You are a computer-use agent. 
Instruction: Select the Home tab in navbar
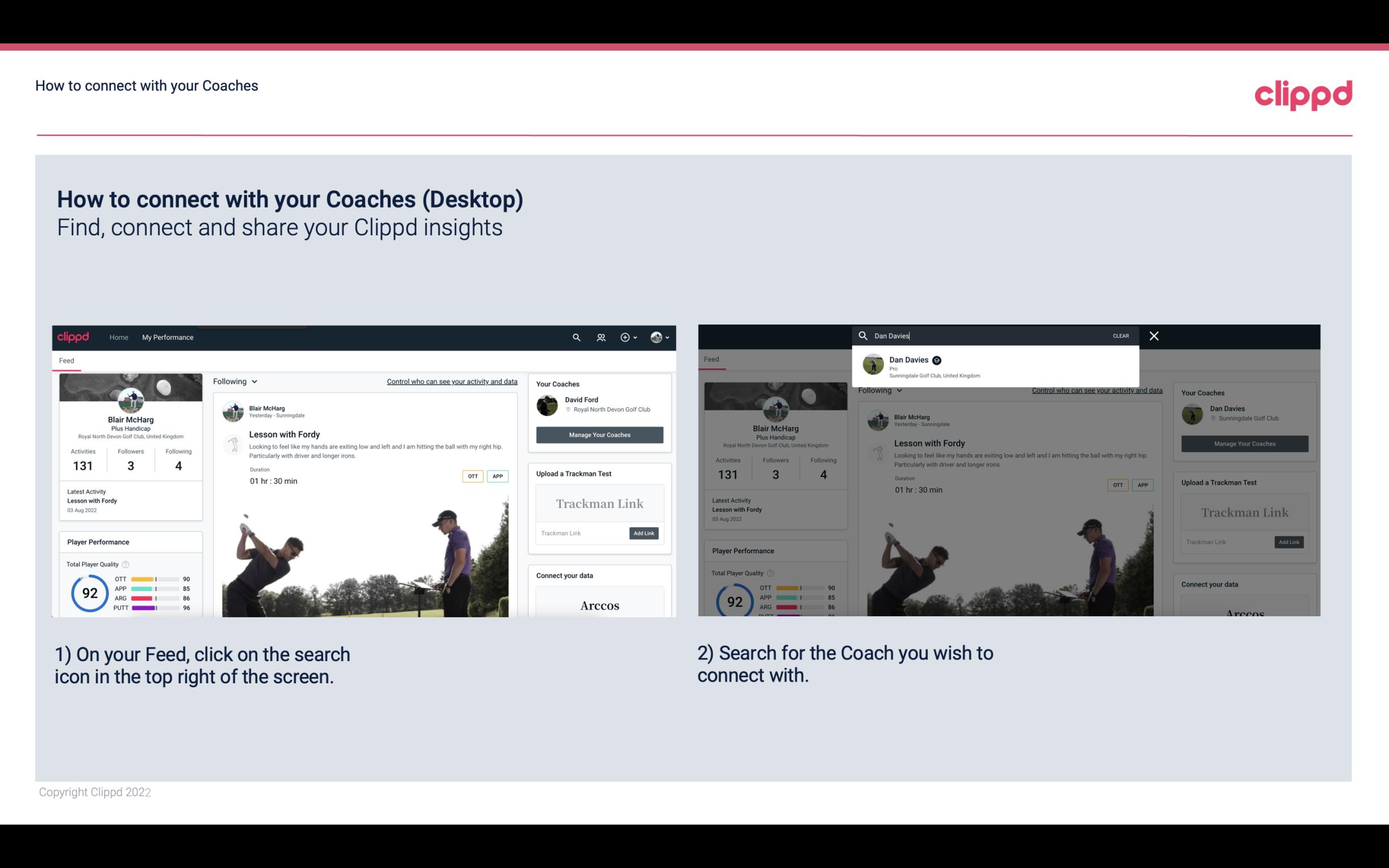[x=119, y=337]
